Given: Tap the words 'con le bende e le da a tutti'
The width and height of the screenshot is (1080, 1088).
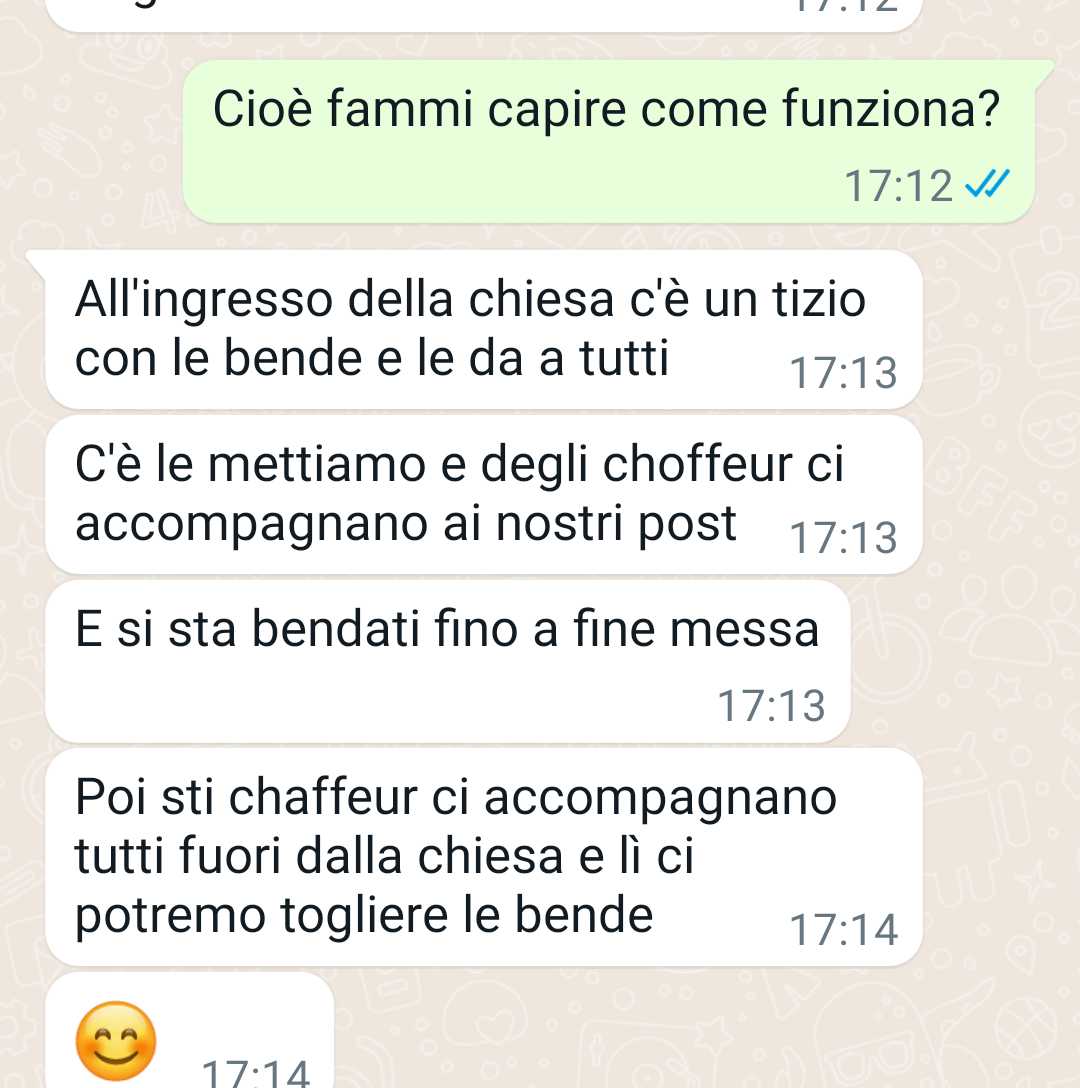Looking at the screenshot, I should [x=371, y=359].
